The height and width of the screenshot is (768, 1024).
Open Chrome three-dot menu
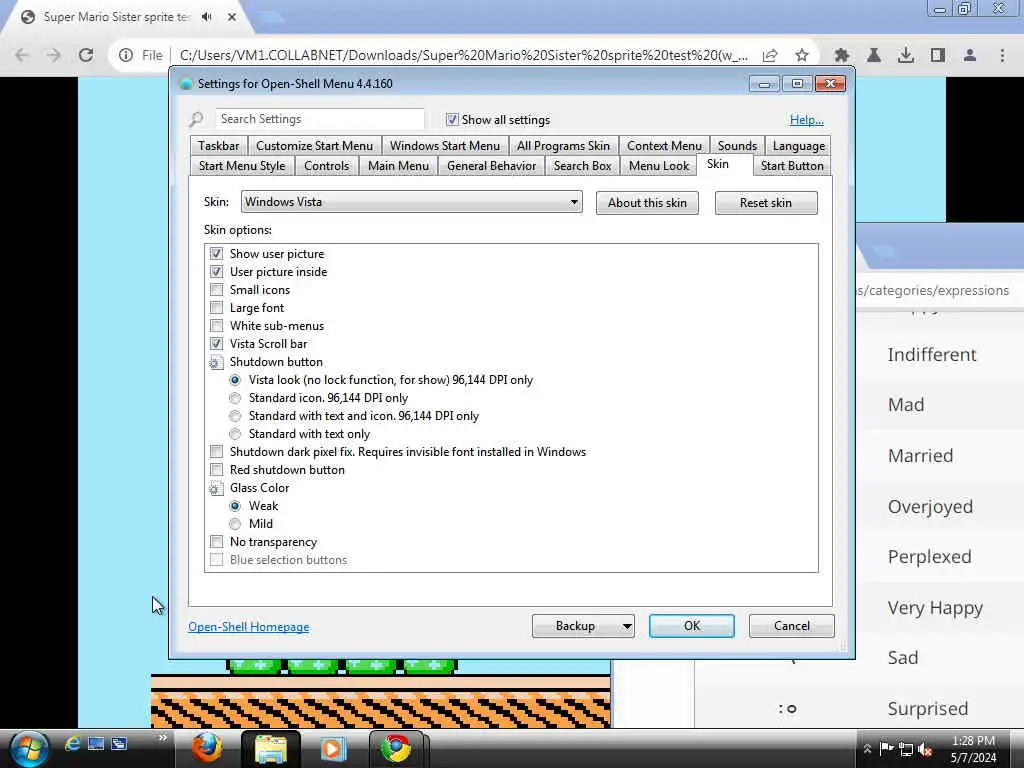1002,56
